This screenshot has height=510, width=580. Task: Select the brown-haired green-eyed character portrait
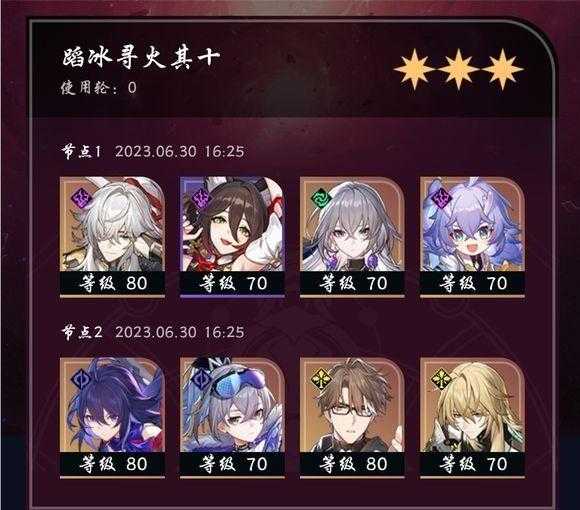[x=232, y=237]
